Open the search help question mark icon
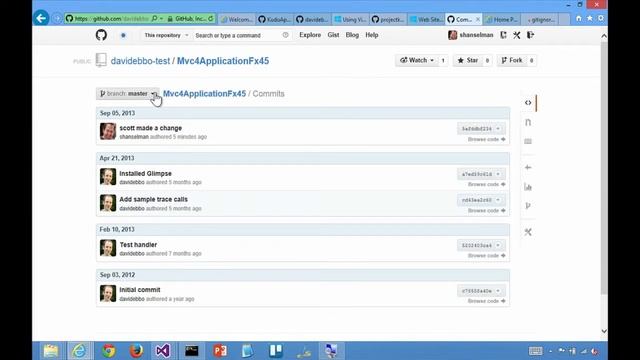640x360 pixels. click(285, 35)
